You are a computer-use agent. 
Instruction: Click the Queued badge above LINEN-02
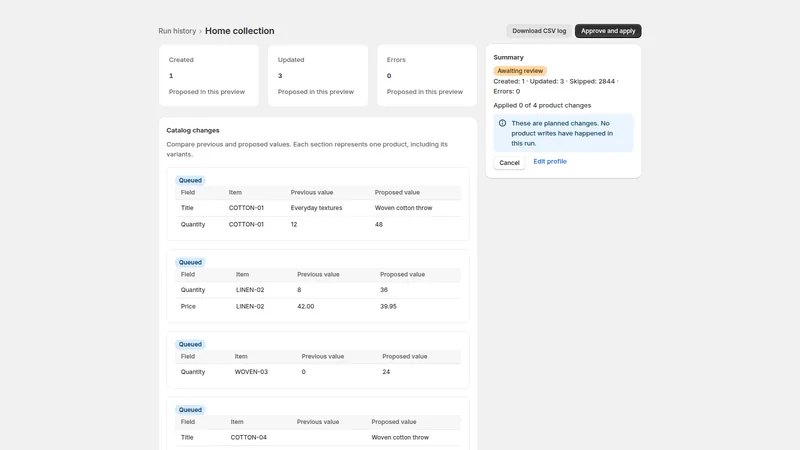click(190, 262)
